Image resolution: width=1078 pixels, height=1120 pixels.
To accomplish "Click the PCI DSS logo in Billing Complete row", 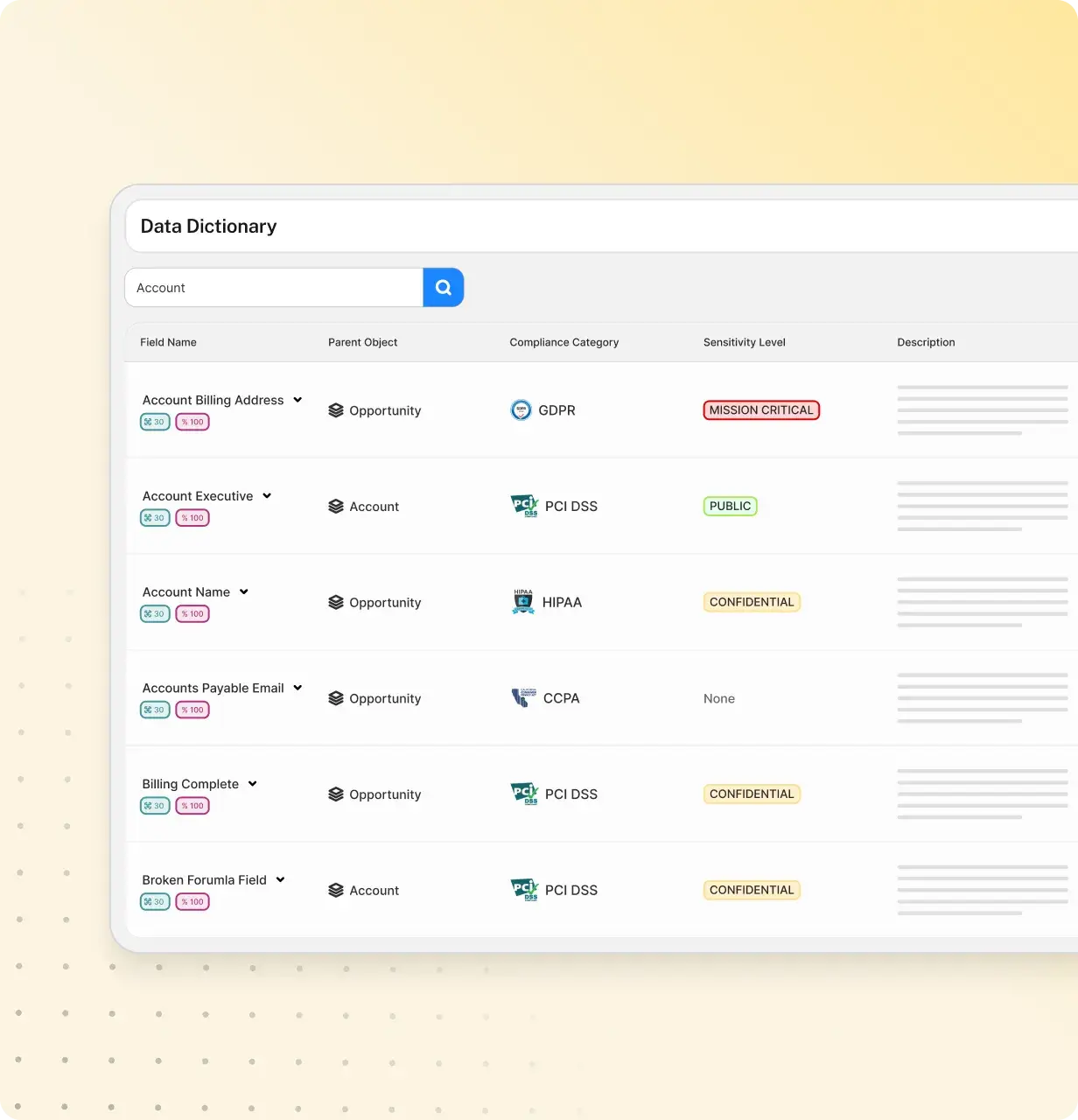I will 524,794.
